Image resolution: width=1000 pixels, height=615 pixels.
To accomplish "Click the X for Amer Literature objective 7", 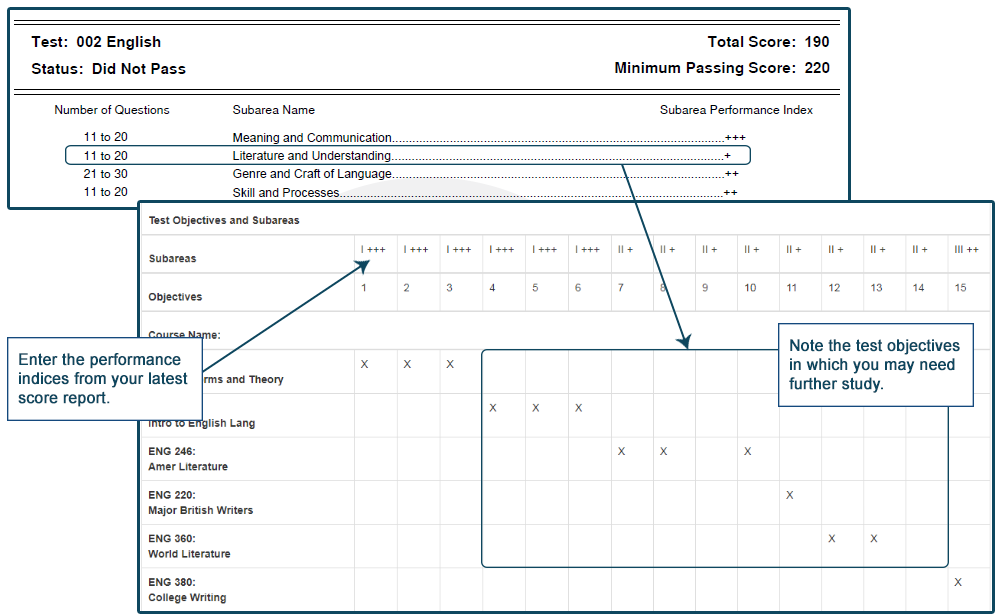I will click(621, 451).
